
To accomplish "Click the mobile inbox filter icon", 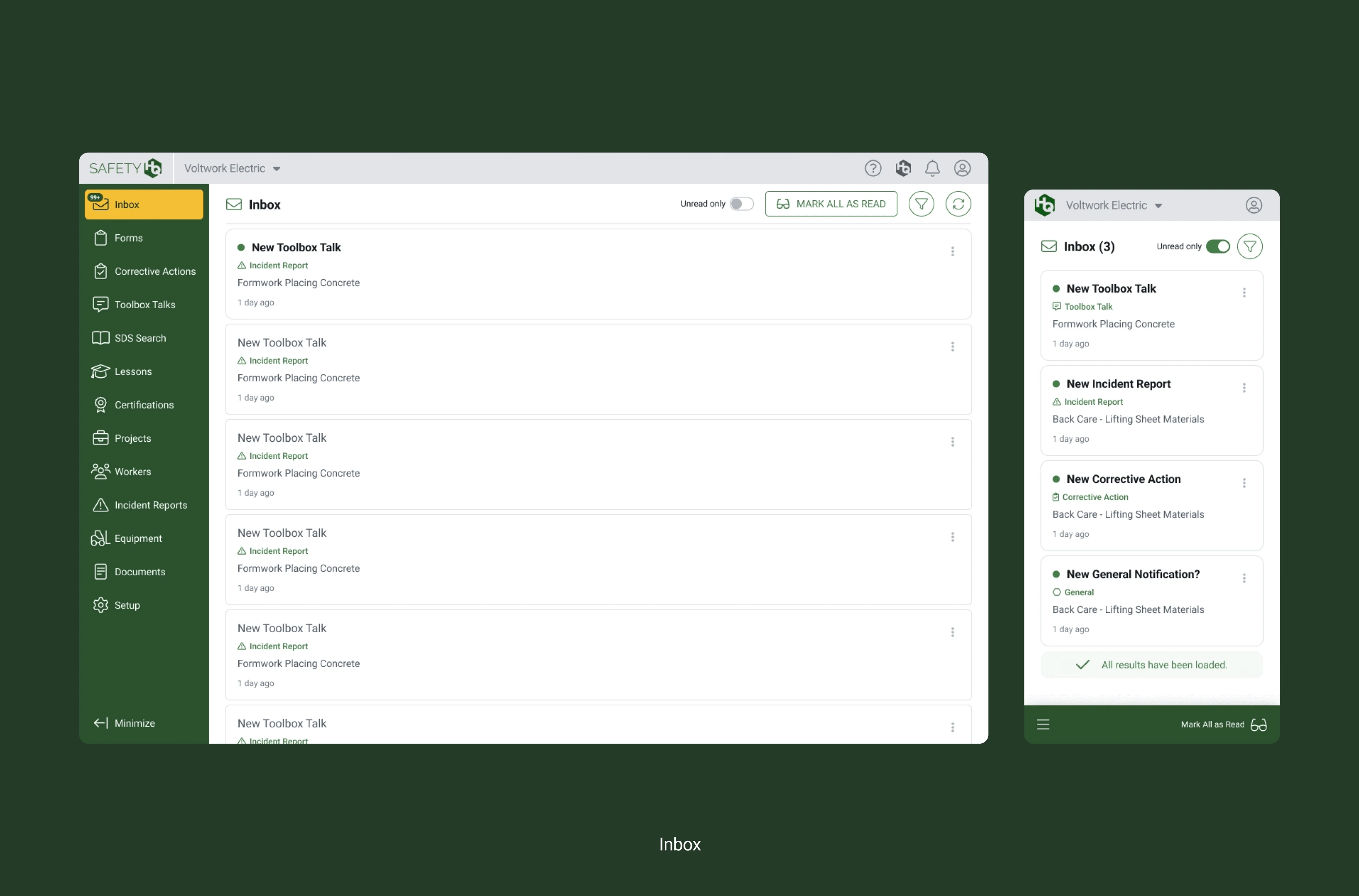I will (1249, 246).
